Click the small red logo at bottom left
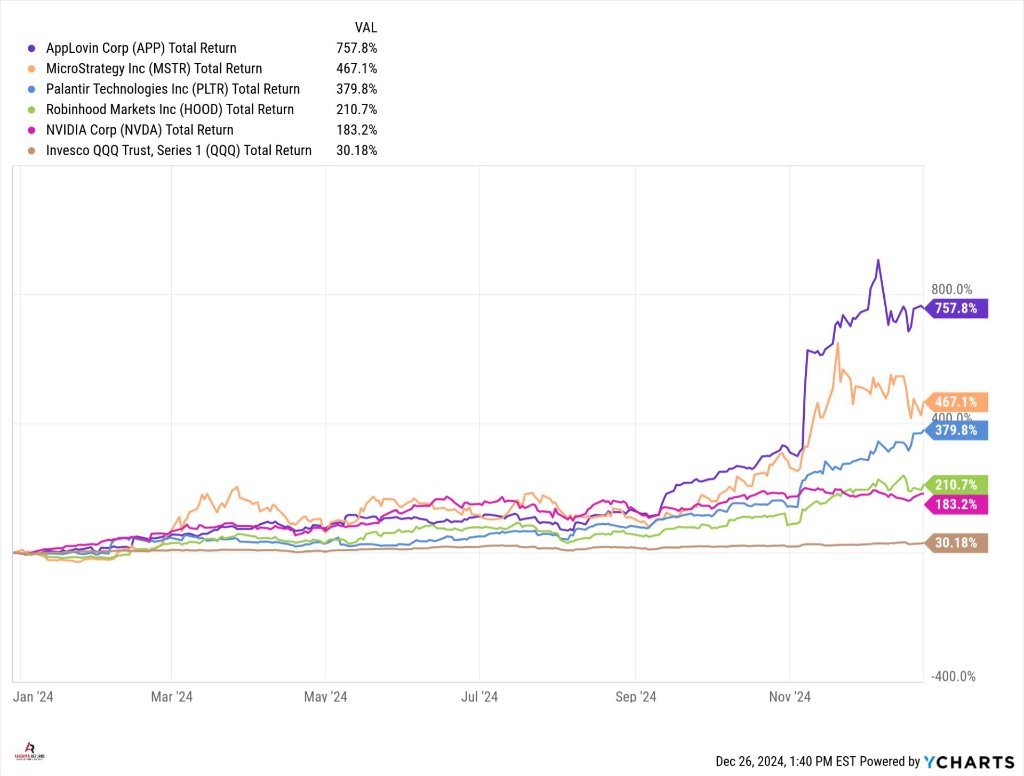 point(29,750)
